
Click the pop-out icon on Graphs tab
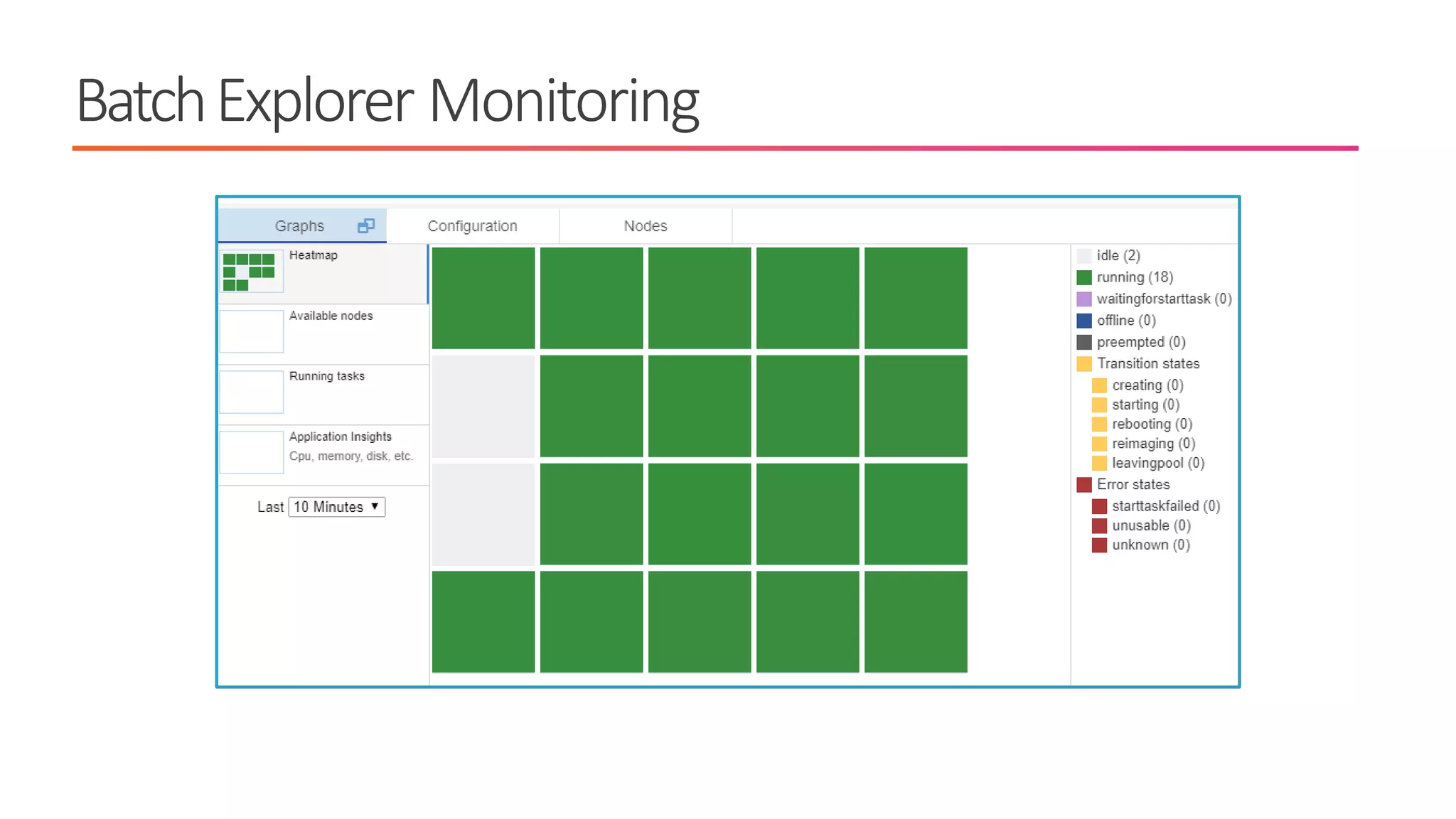pos(365,225)
